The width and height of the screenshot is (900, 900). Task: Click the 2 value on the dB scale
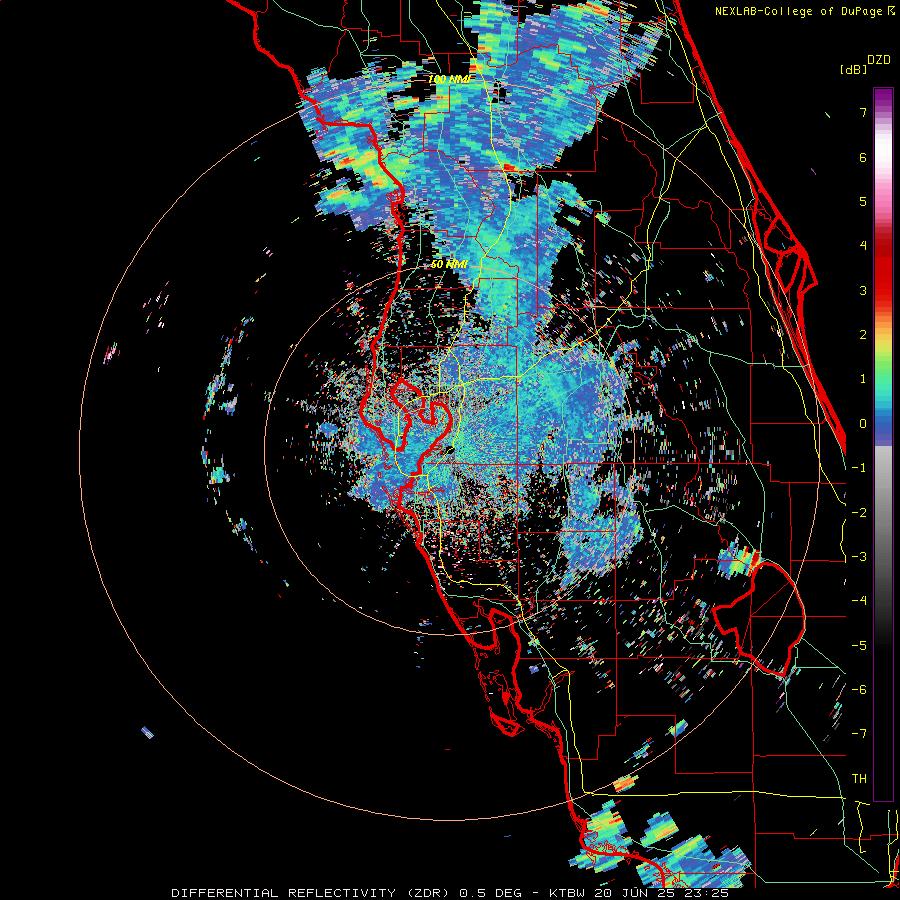863,335
